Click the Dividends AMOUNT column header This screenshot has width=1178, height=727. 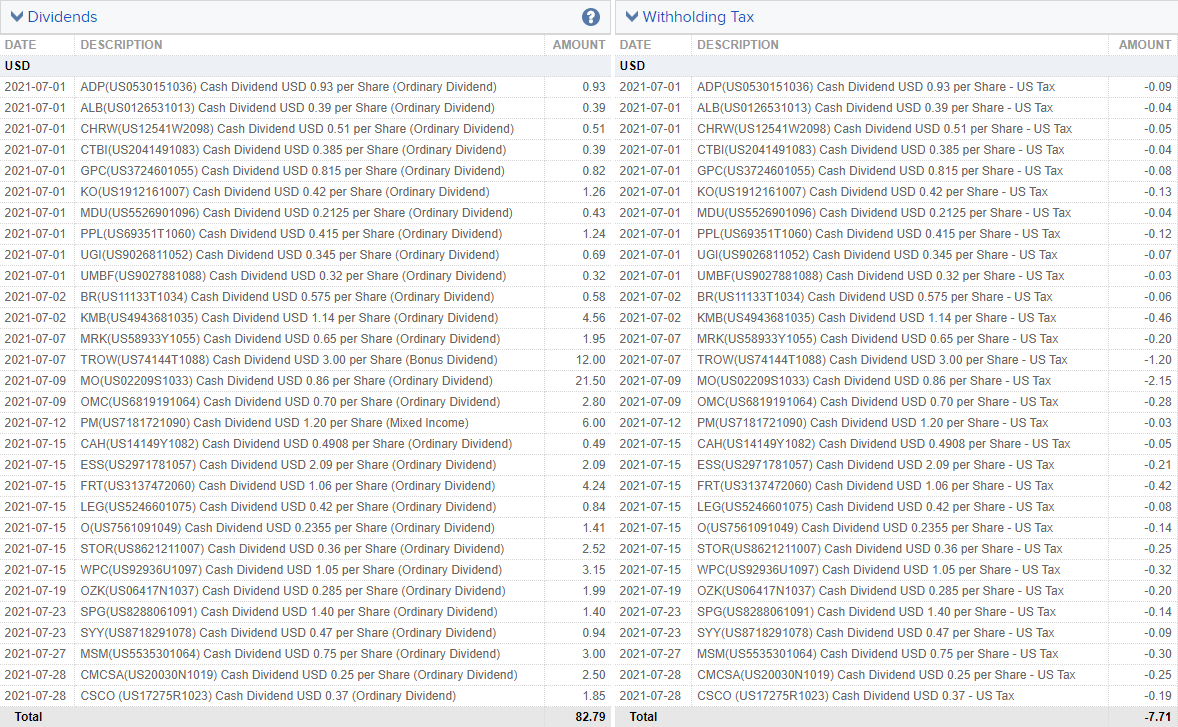(x=578, y=45)
